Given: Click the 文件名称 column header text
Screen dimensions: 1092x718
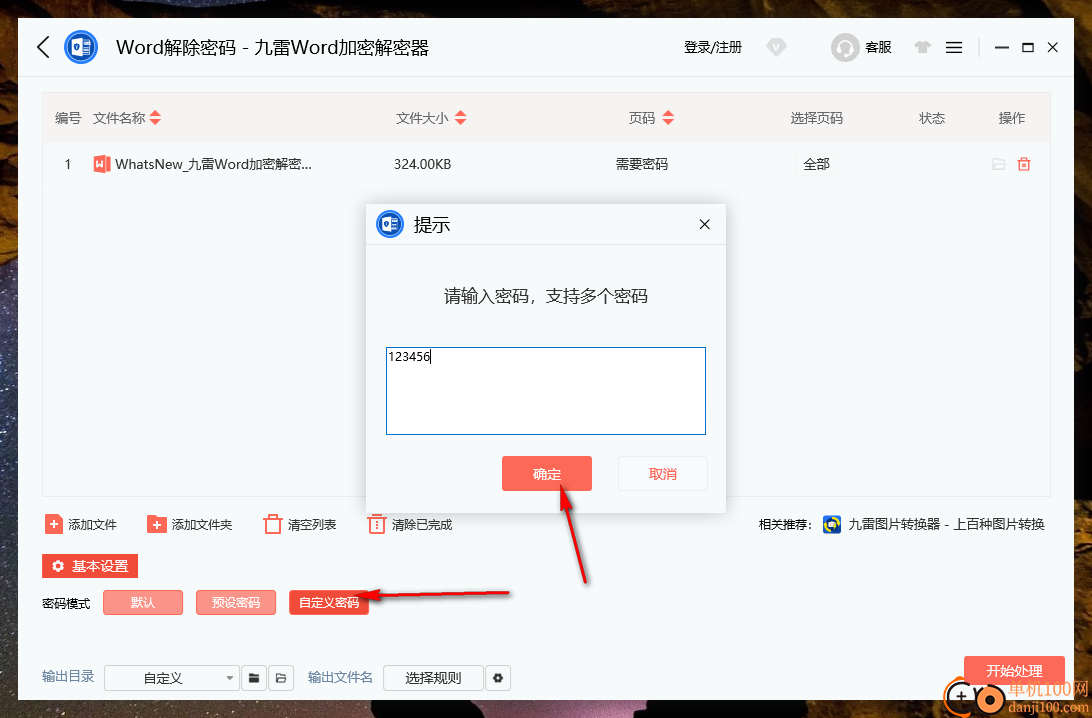Looking at the screenshot, I should click(119, 118).
